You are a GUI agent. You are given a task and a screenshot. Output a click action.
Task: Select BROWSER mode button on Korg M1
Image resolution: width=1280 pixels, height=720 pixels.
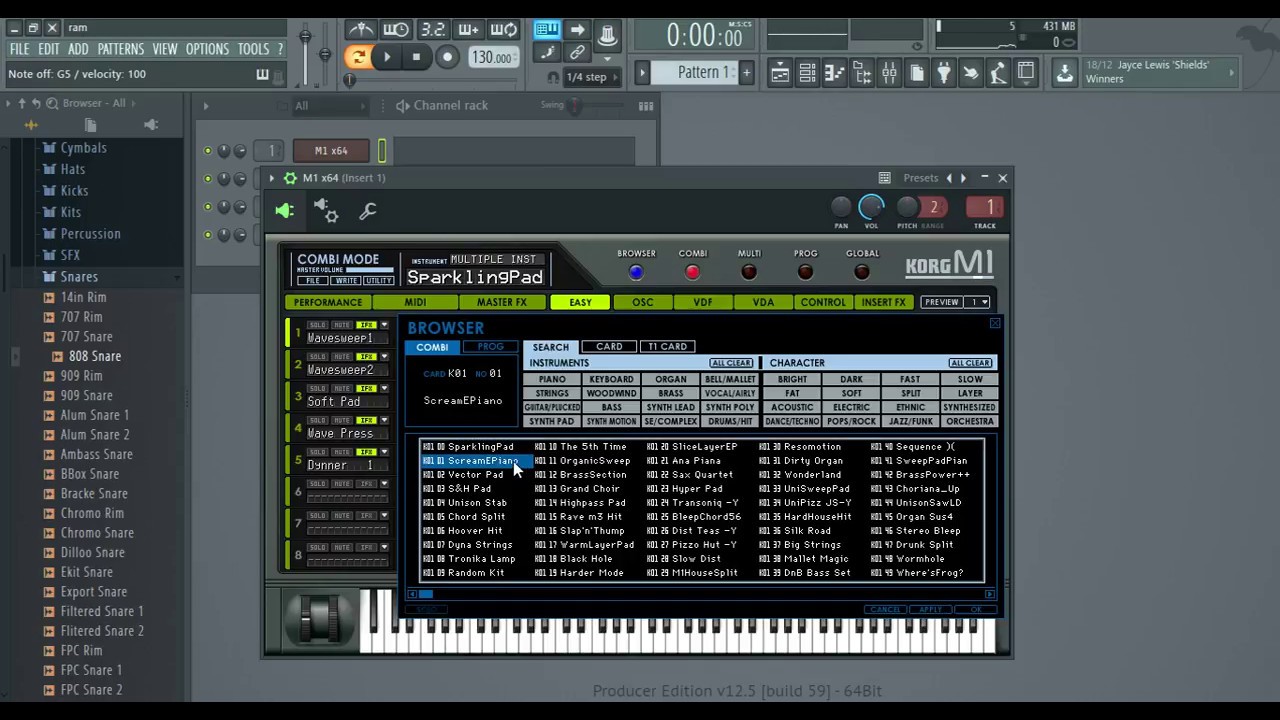coord(636,272)
